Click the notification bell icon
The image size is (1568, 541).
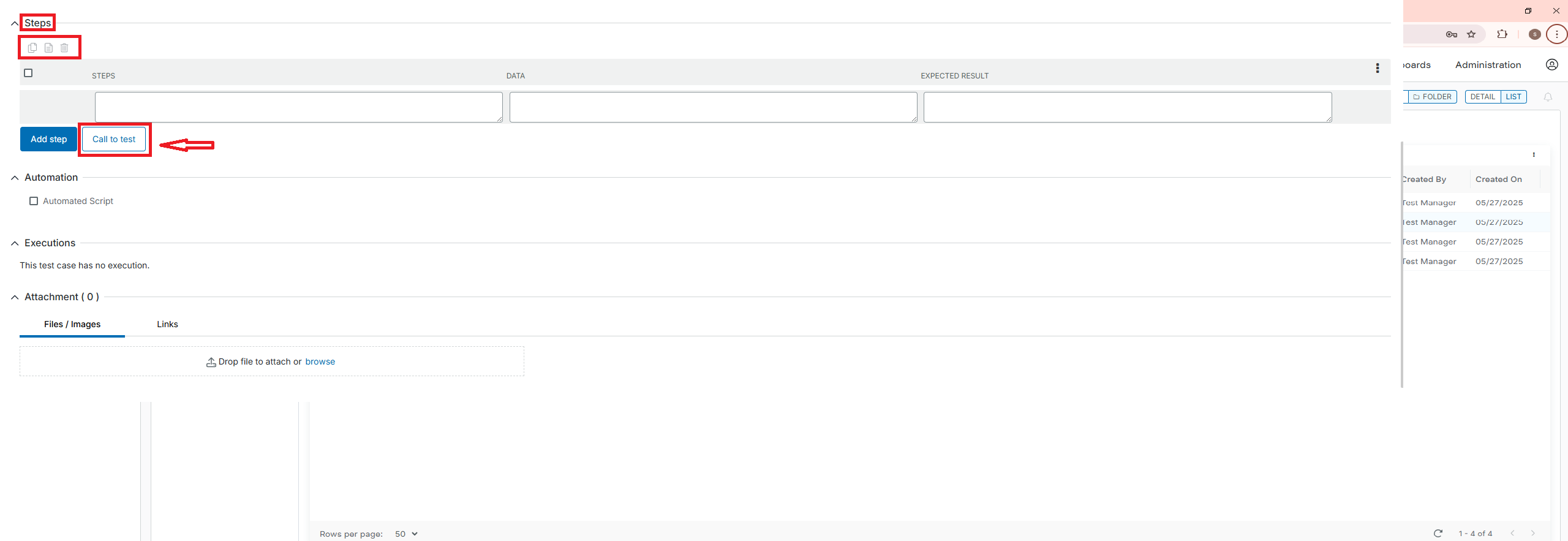click(x=1548, y=97)
